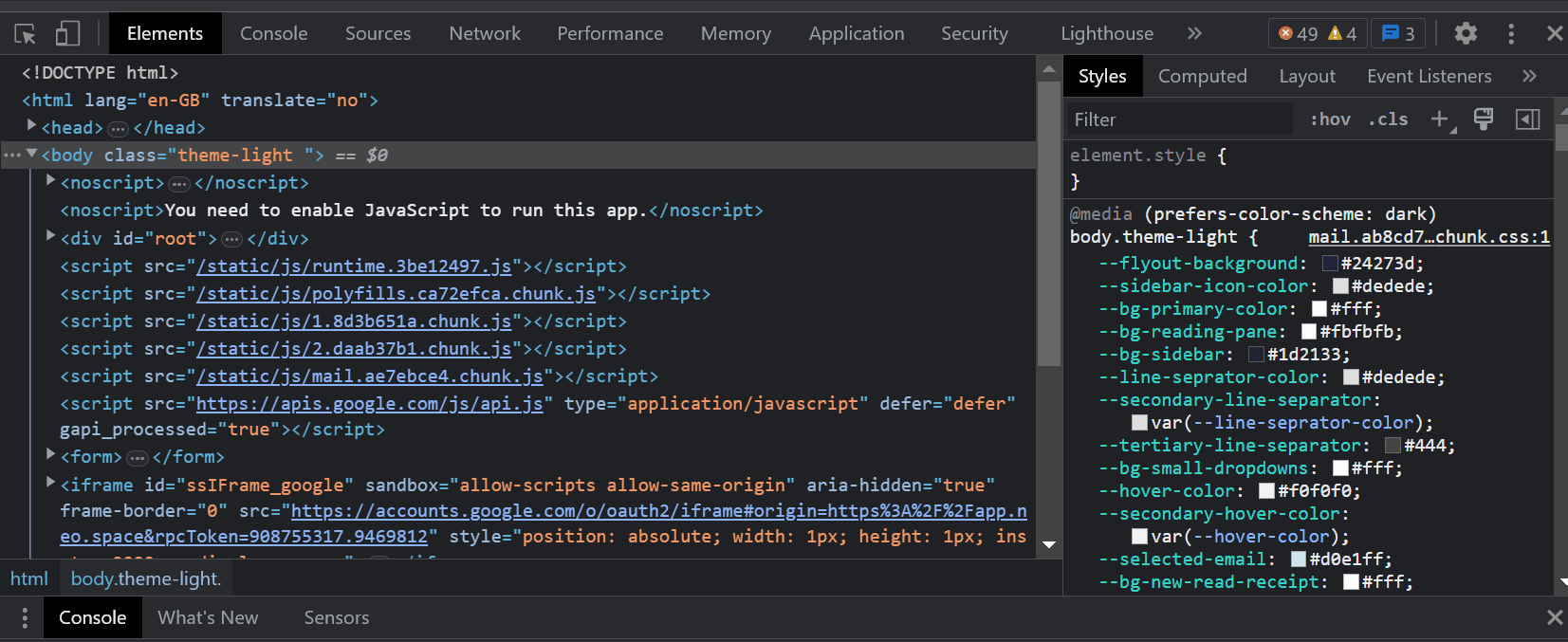Click the noscript collapsed ellipsis badge
Image resolution: width=1568 pixels, height=642 pixels.
tap(179, 184)
